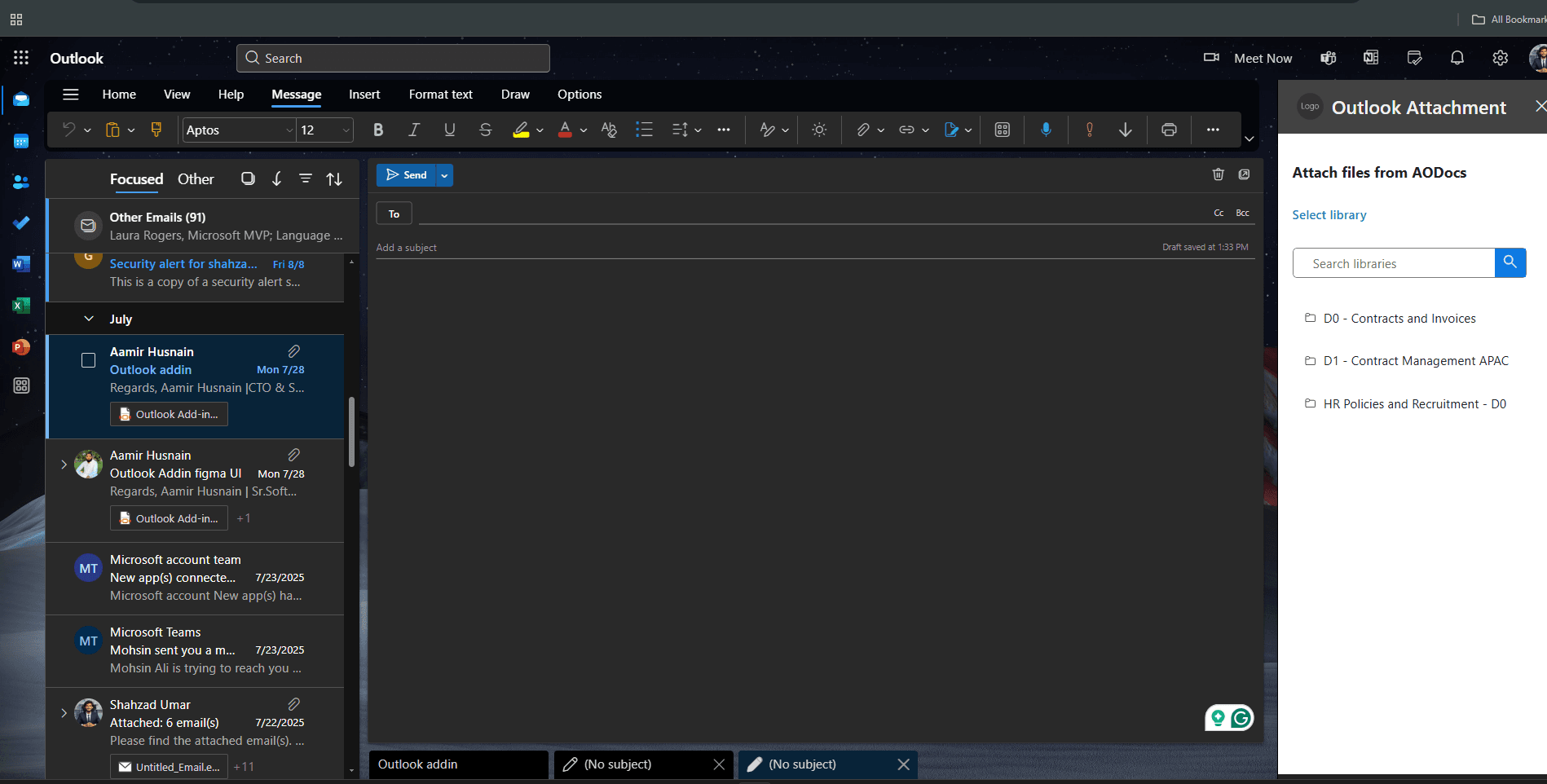Collapse the July group
This screenshot has height=784, width=1547.
89,319
